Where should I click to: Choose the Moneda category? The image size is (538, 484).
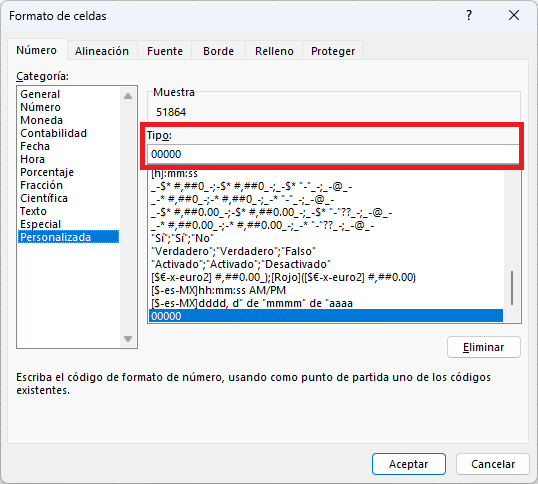click(69, 120)
